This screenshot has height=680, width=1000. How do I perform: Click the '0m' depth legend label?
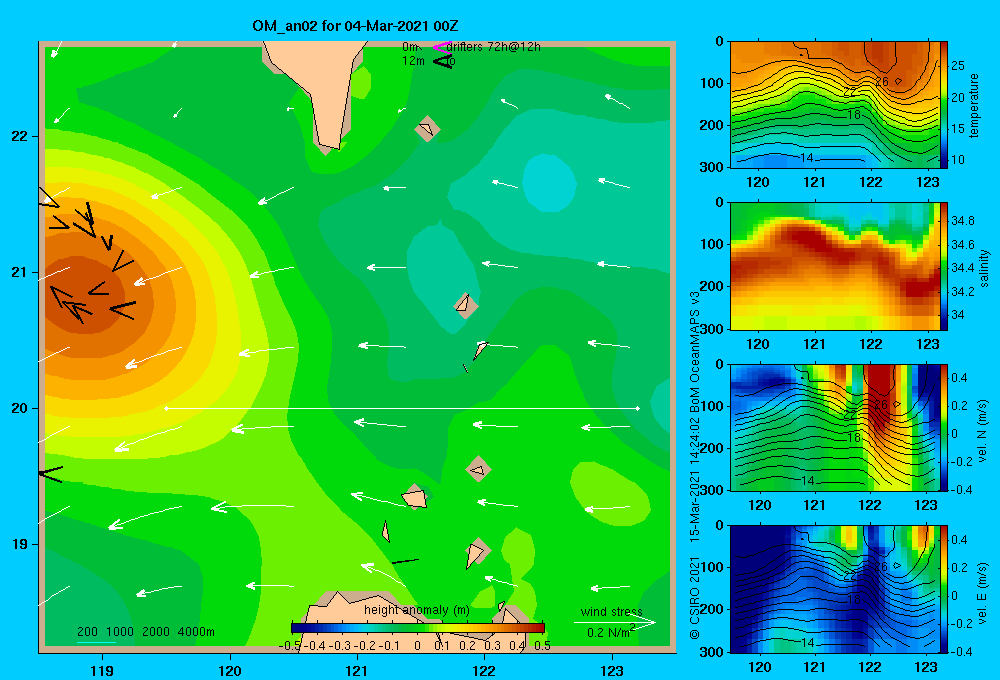[410, 47]
